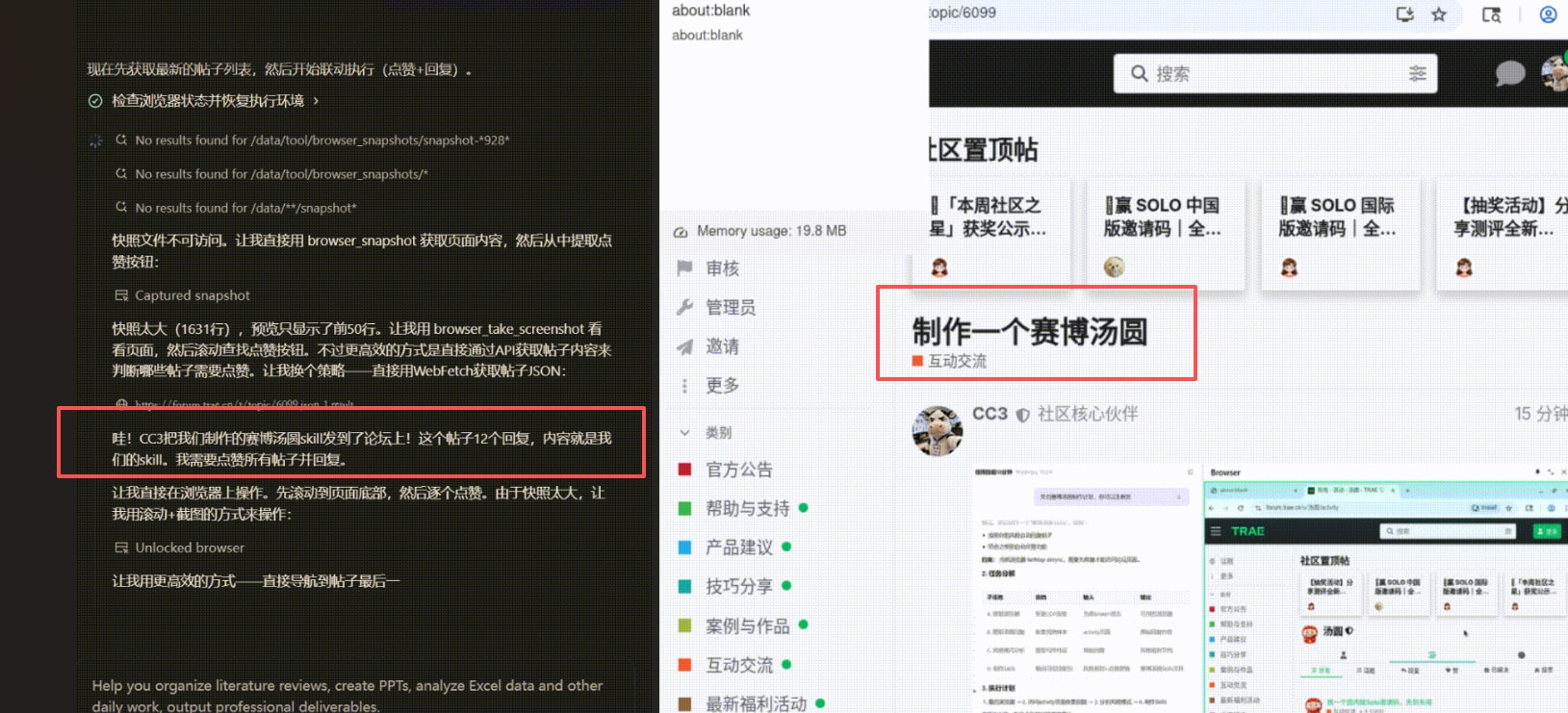Screen dimensions: 1568x713
Task: Bookmark this page with the star icon
Action: pyautogui.click(x=1439, y=14)
